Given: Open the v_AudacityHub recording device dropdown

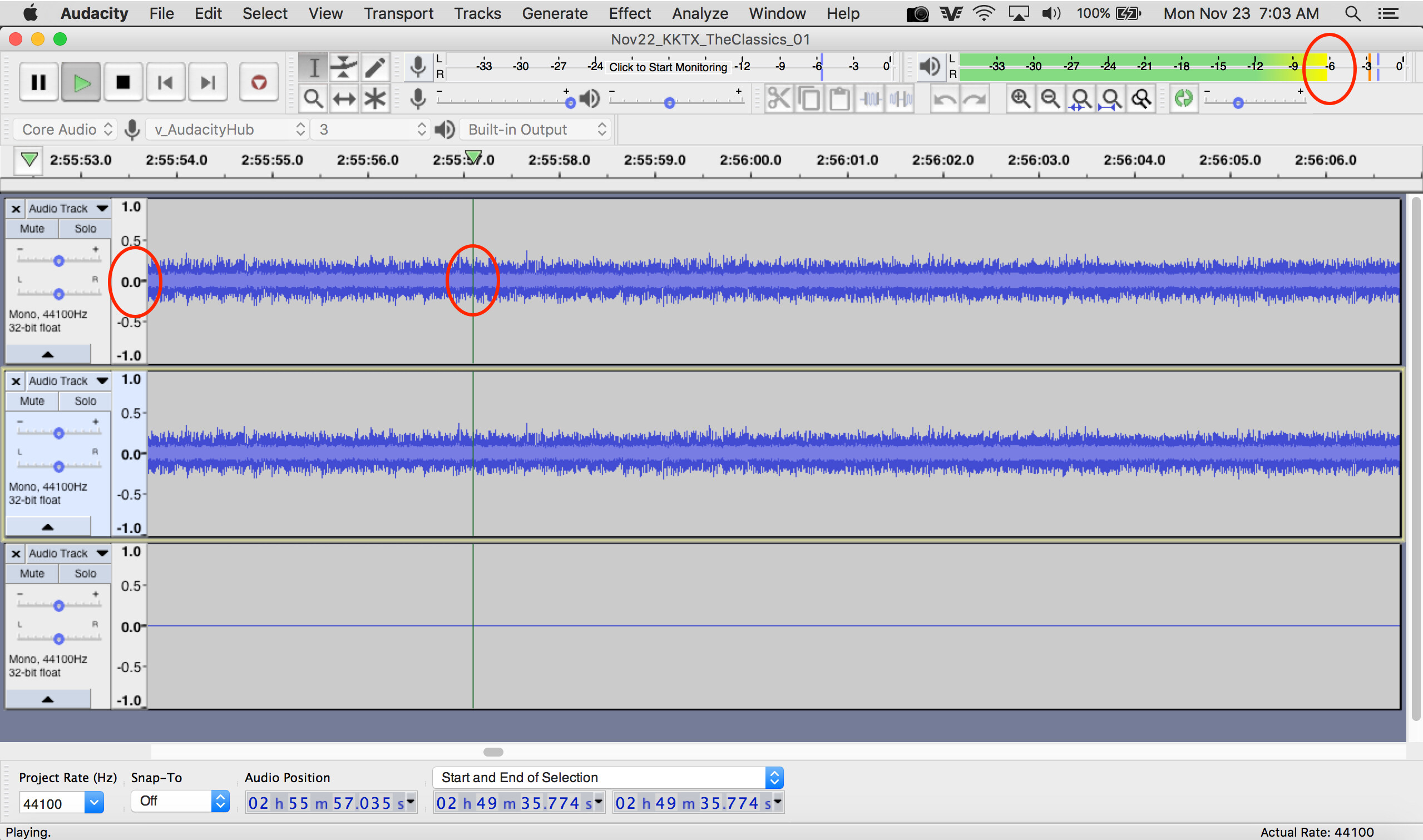Looking at the screenshot, I should pyautogui.click(x=228, y=130).
